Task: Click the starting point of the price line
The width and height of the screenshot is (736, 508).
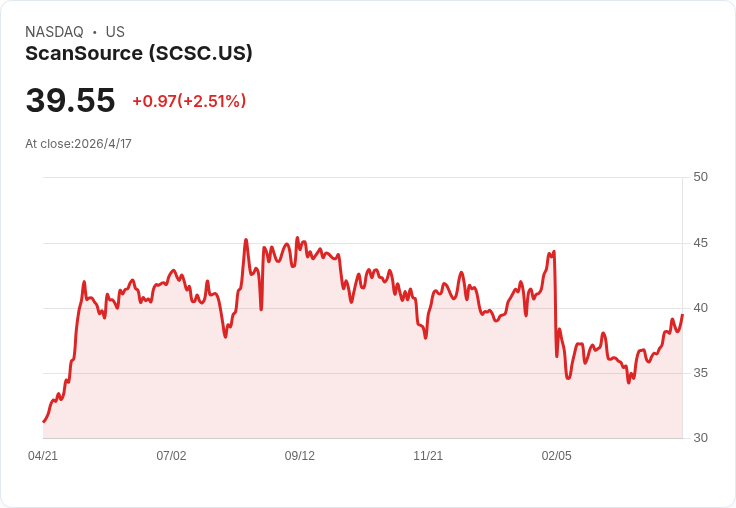Action: (43, 422)
